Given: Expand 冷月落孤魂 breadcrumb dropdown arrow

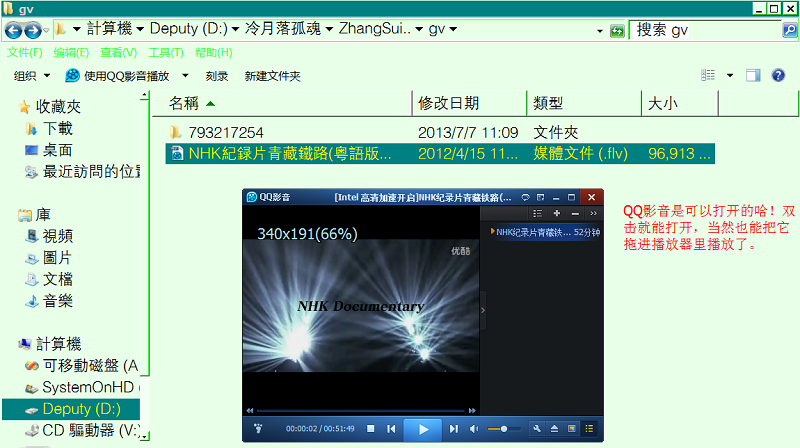Looking at the screenshot, I should [x=329, y=29].
